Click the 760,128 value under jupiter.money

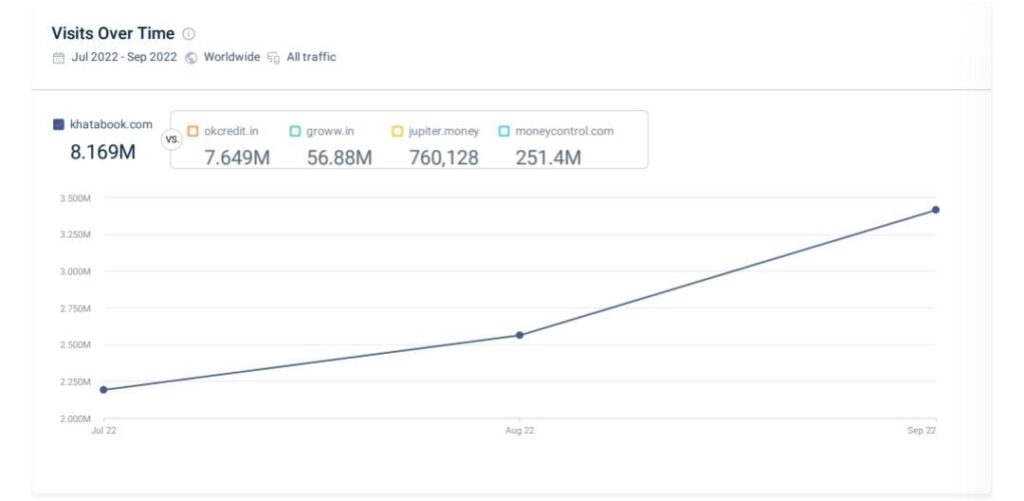(444, 157)
